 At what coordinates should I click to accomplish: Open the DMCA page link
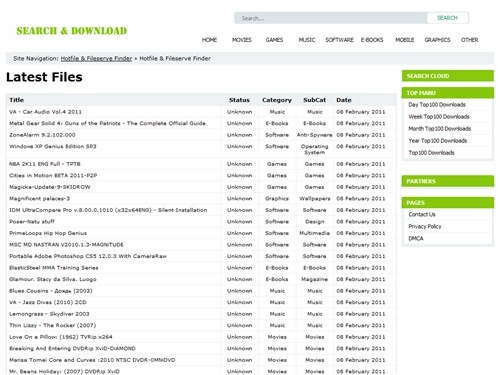pyautogui.click(x=416, y=238)
